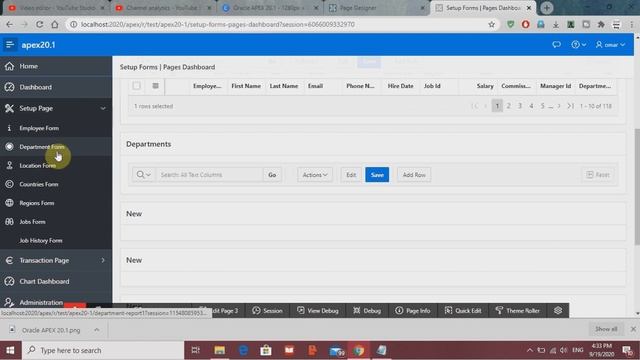The width and height of the screenshot is (640, 360).
Task: Open Employee Form in sidebar
Action: [56, 128]
